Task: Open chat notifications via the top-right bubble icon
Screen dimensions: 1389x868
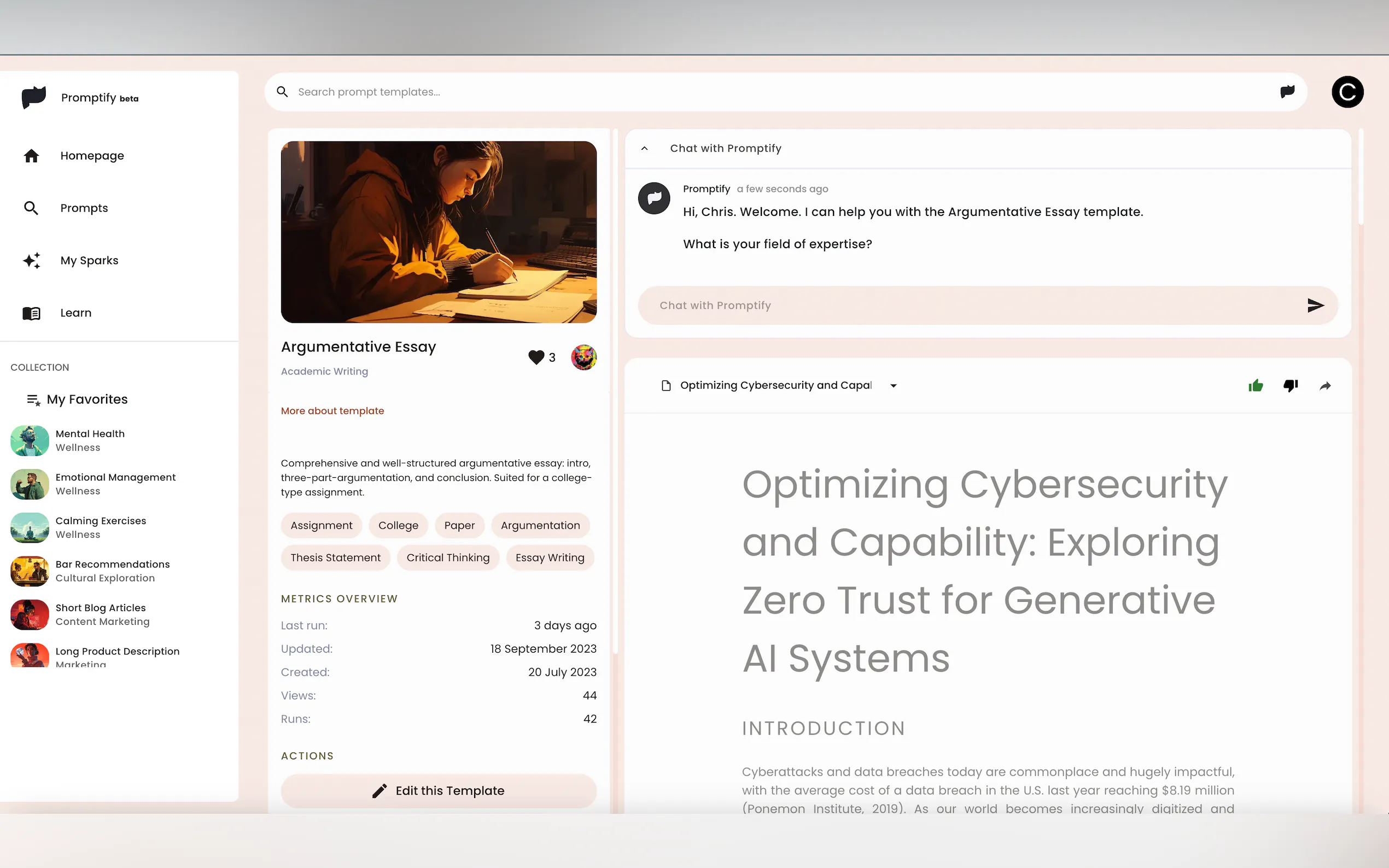Action: point(1287,91)
